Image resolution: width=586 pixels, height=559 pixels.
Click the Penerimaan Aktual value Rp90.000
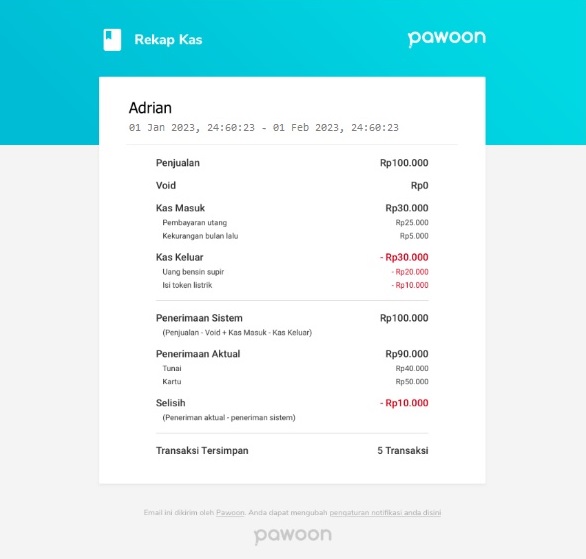[x=407, y=354]
